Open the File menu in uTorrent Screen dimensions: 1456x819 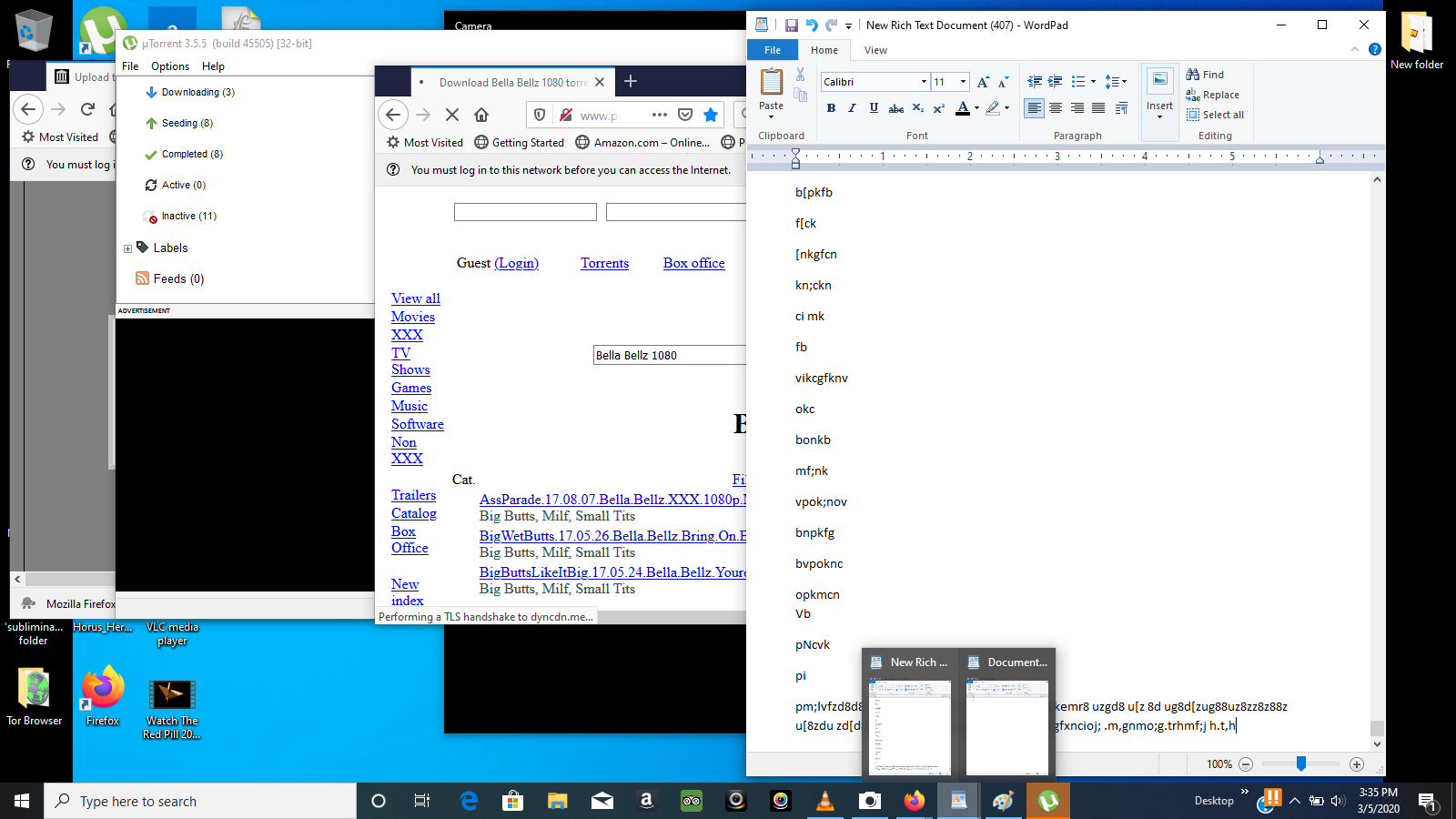[130, 66]
